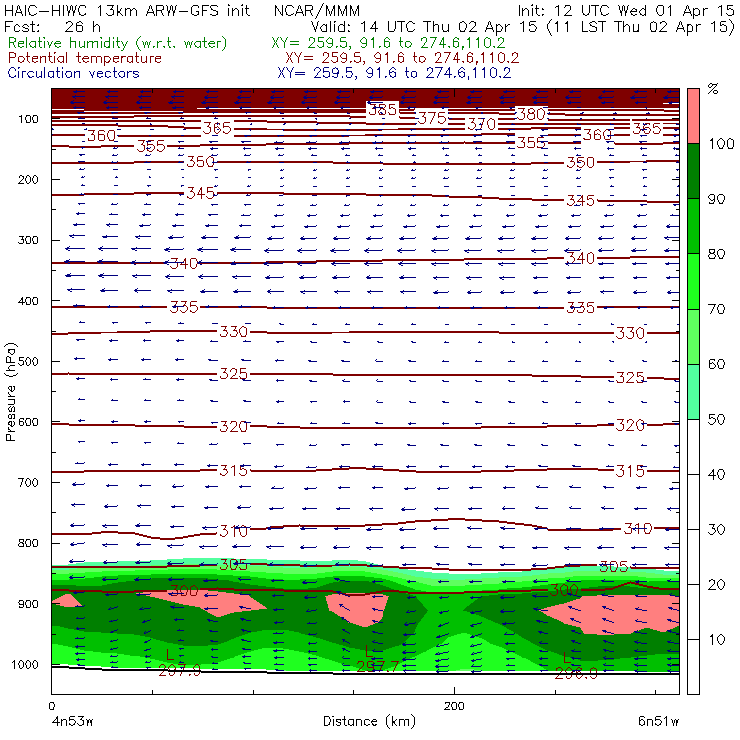This screenshot has width=740, height=740.
Task: Click the 'Distance (km)' horizontal axis title
Action: coord(370,722)
